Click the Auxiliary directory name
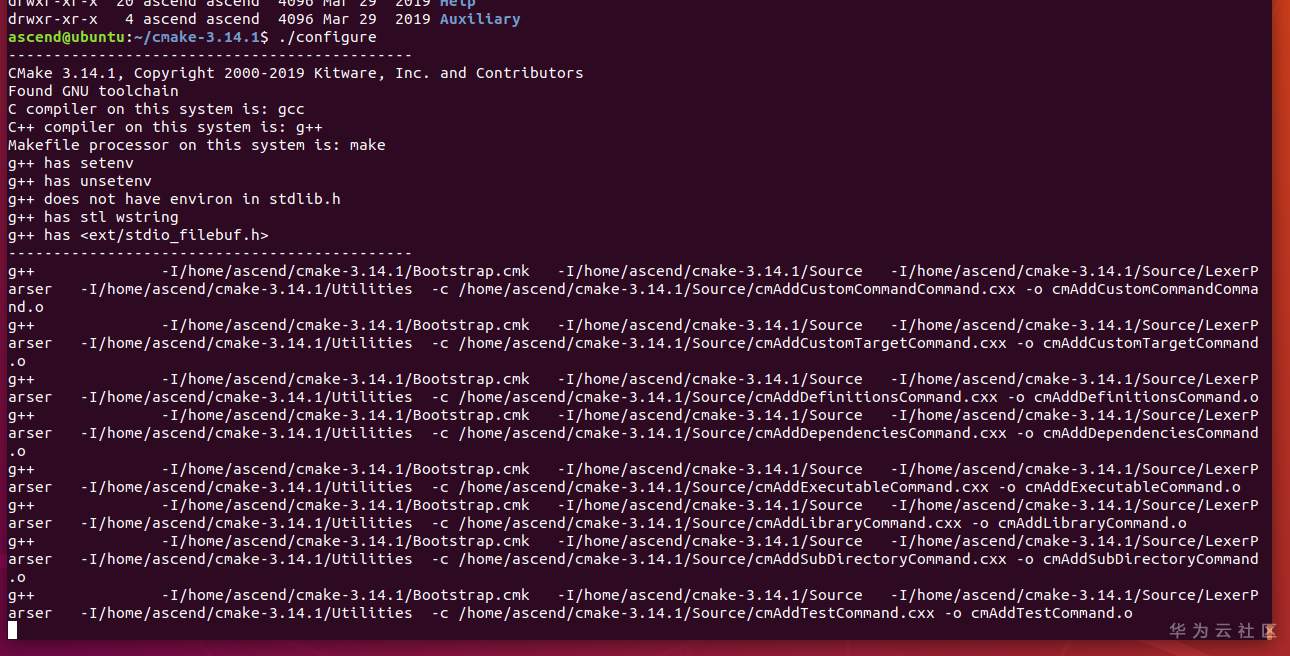The height and width of the screenshot is (656, 1290). (480, 19)
